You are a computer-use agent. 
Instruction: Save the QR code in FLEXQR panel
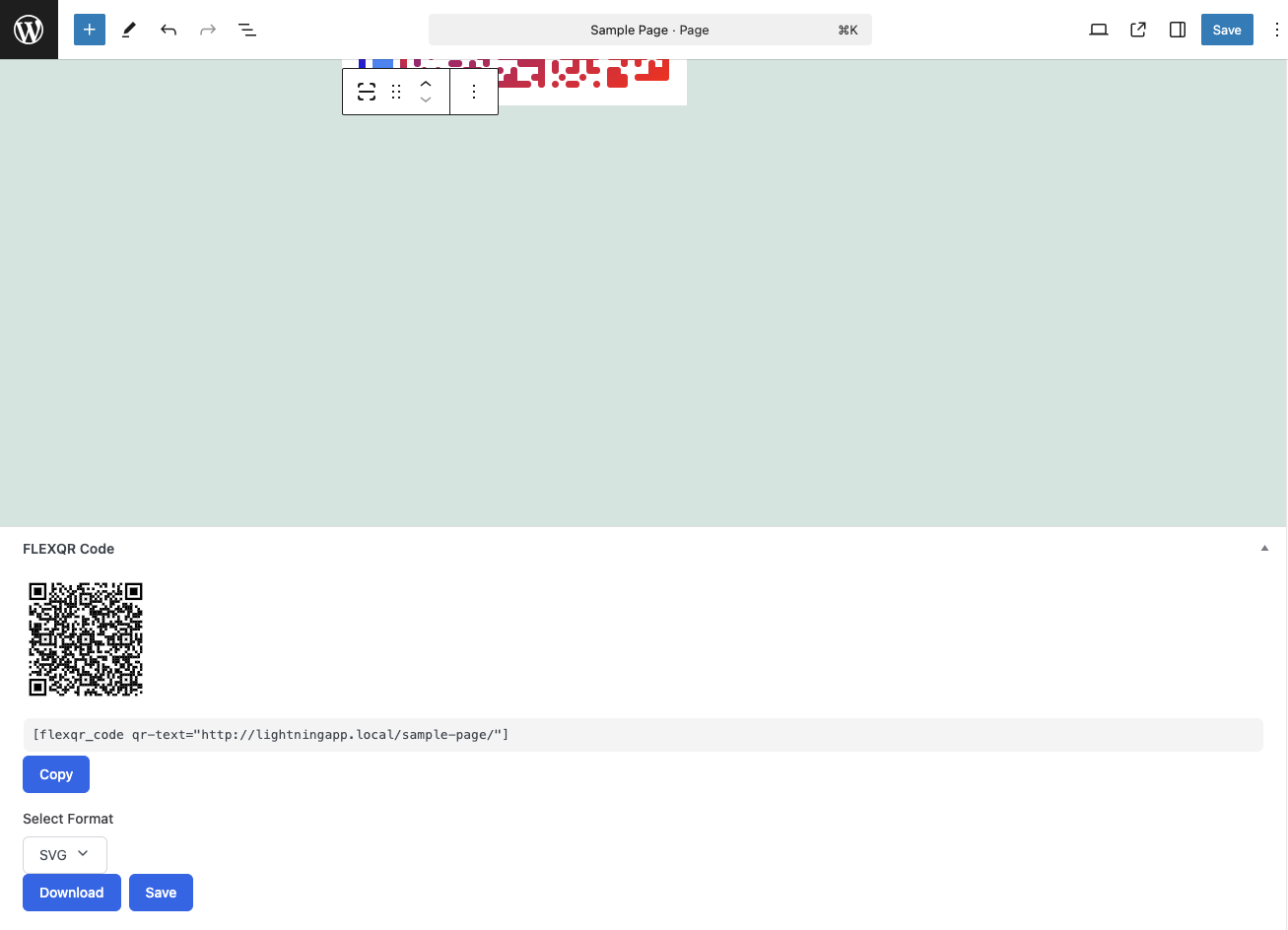point(161,893)
